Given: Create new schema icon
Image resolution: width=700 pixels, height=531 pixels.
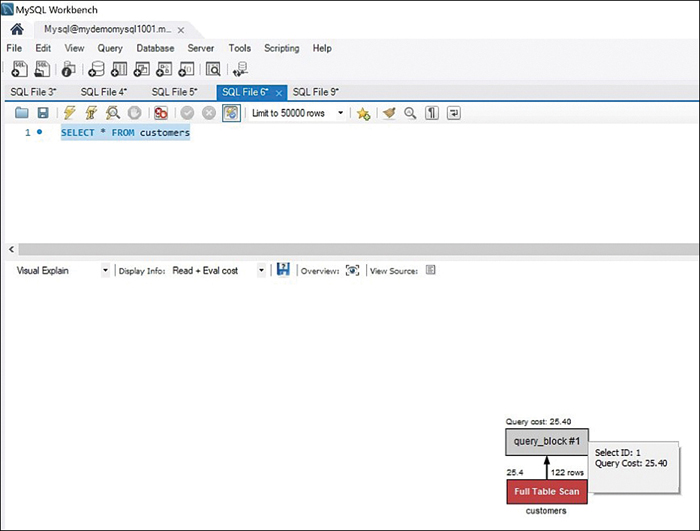Looking at the screenshot, I should [x=96, y=69].
